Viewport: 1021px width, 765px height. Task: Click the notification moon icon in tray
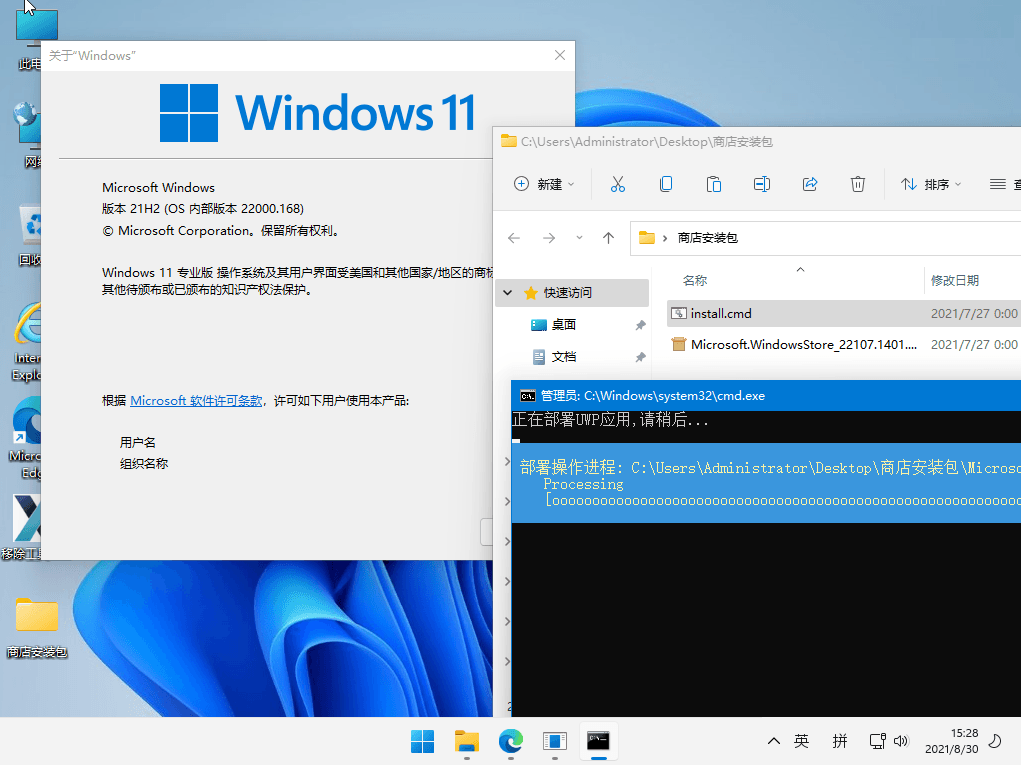(x=995, y=741)
